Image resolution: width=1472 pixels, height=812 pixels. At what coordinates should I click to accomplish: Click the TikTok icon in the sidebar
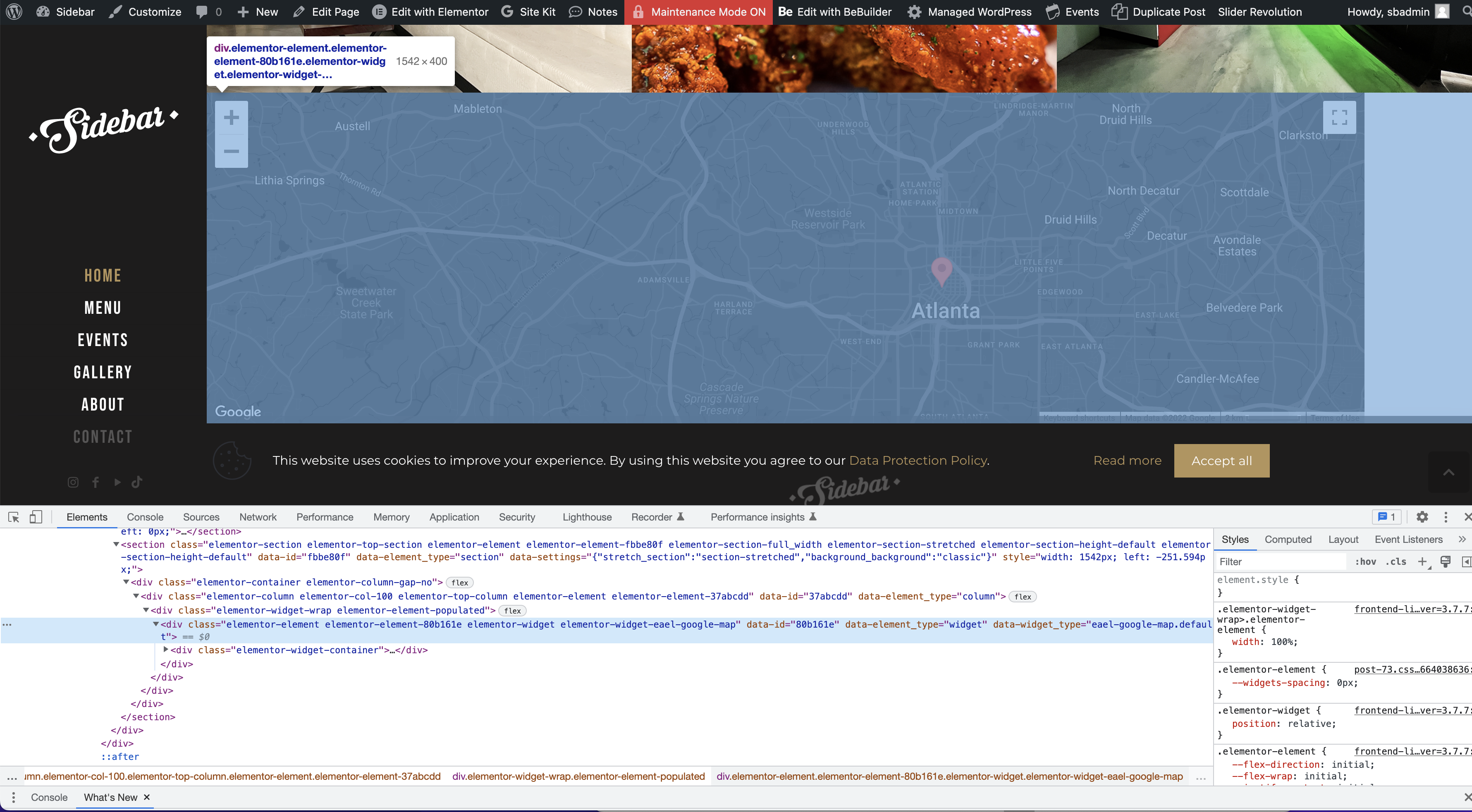pos(136,482)
